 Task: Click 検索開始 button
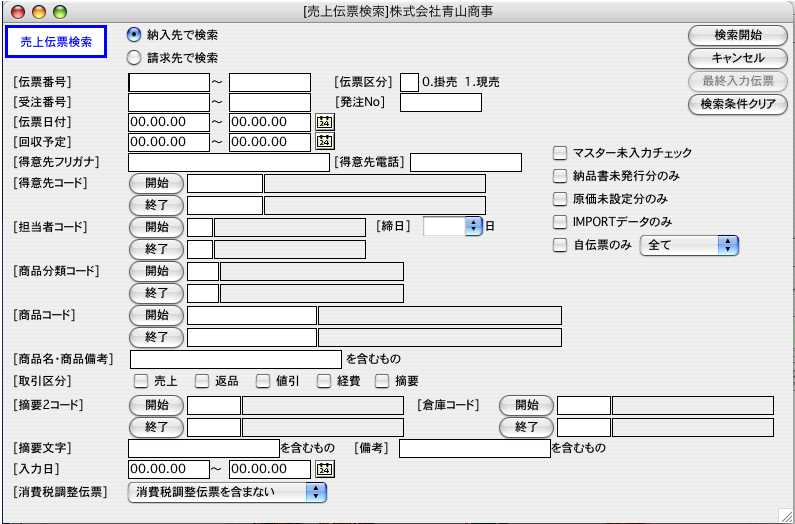click(x=738, y=35)
